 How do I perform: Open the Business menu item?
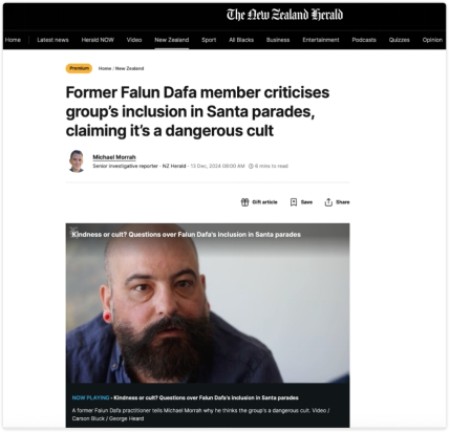click(x=278, y=40)
